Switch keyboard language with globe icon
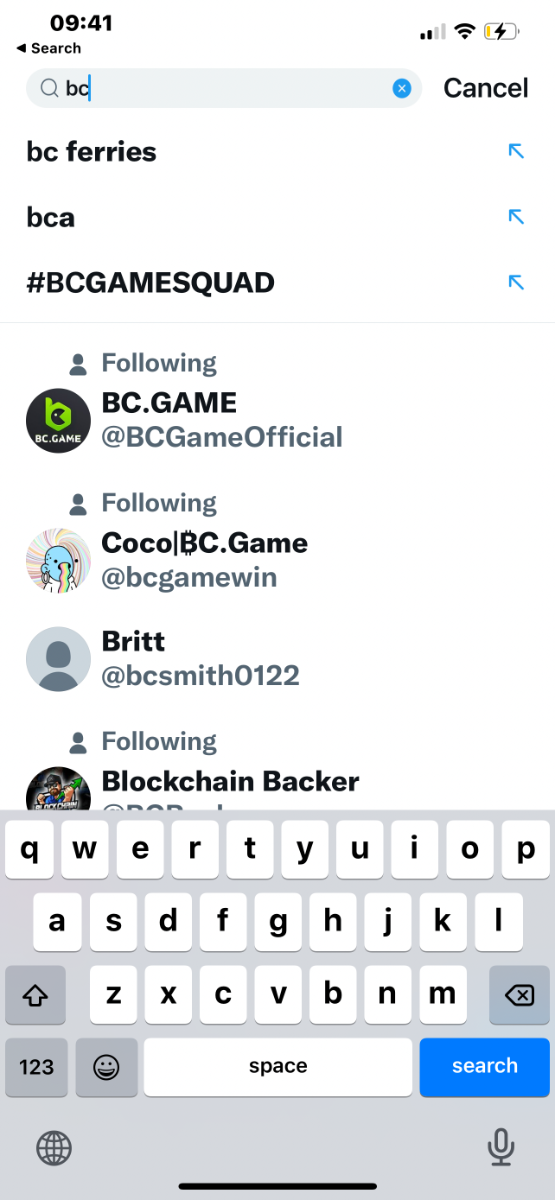 [x=55, y=1148]
